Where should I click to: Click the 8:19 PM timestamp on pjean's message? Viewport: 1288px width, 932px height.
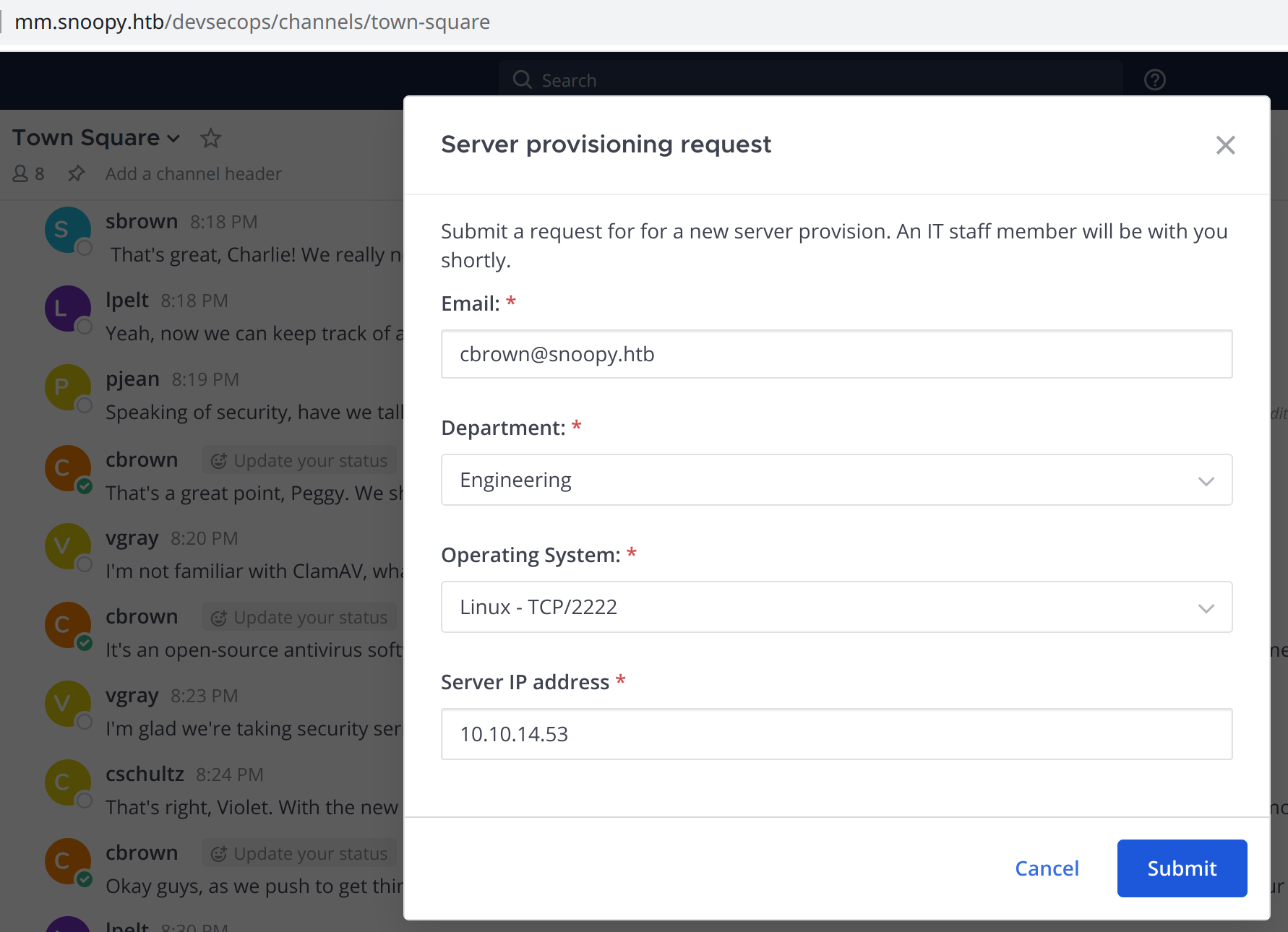click(205, 379)
